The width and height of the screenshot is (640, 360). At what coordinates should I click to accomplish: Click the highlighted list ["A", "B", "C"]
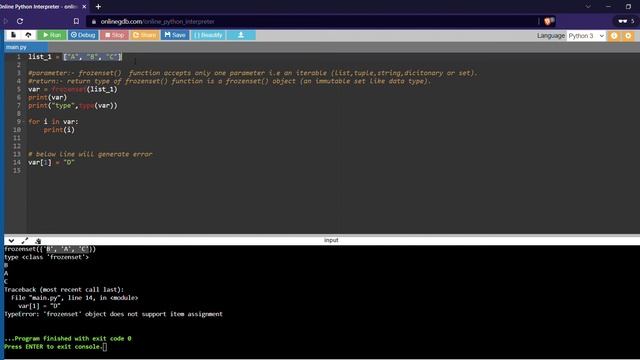(x=93, y=57)
